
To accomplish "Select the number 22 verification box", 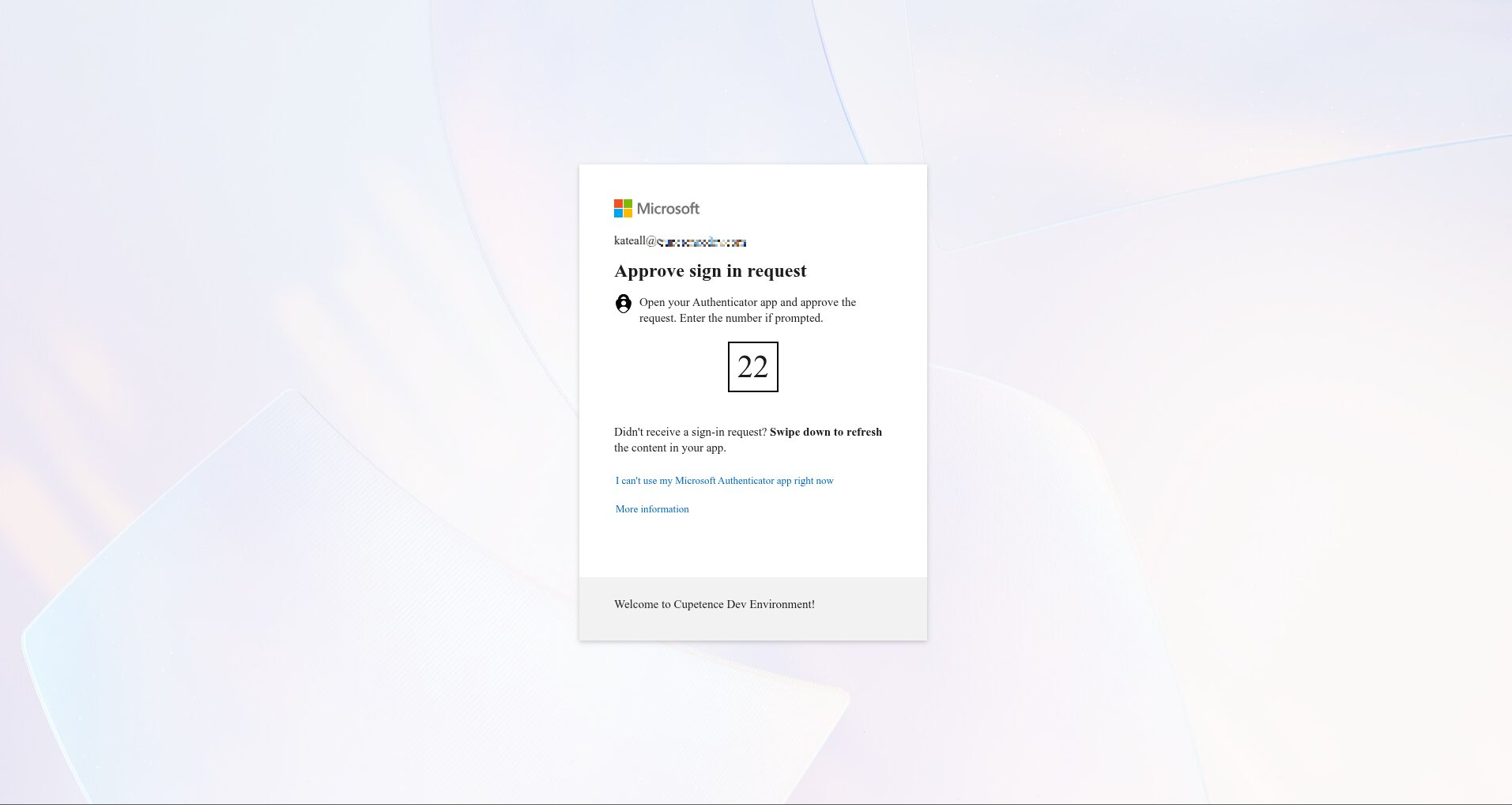I will [x=753, y=367].
